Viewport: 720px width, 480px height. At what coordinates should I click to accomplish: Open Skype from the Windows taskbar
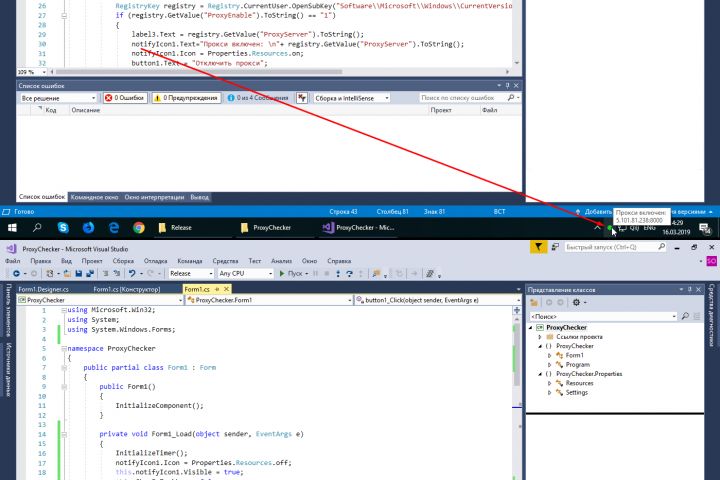pyautogui.click(x=63, y=227)
